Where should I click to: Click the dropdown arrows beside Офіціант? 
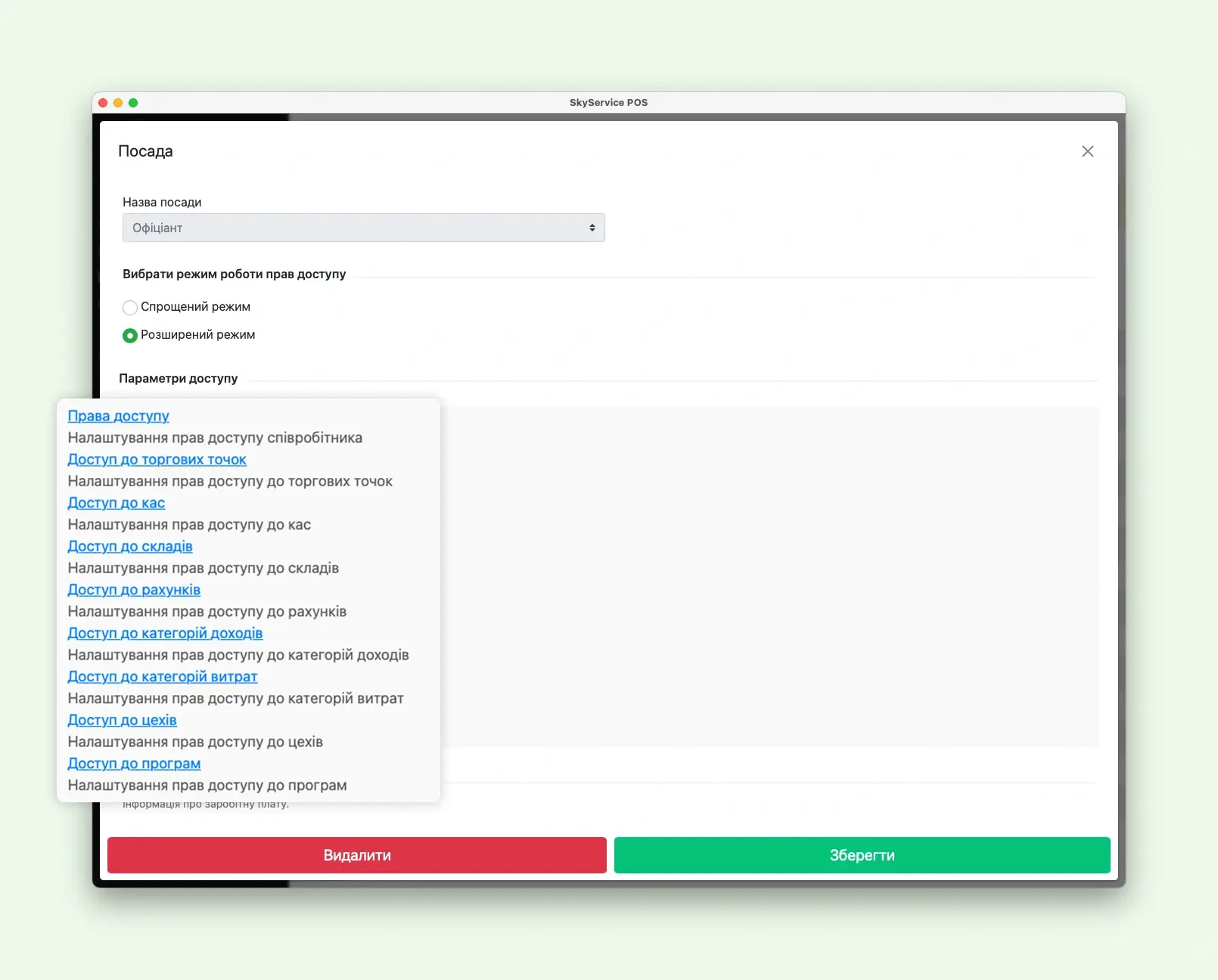592,228
